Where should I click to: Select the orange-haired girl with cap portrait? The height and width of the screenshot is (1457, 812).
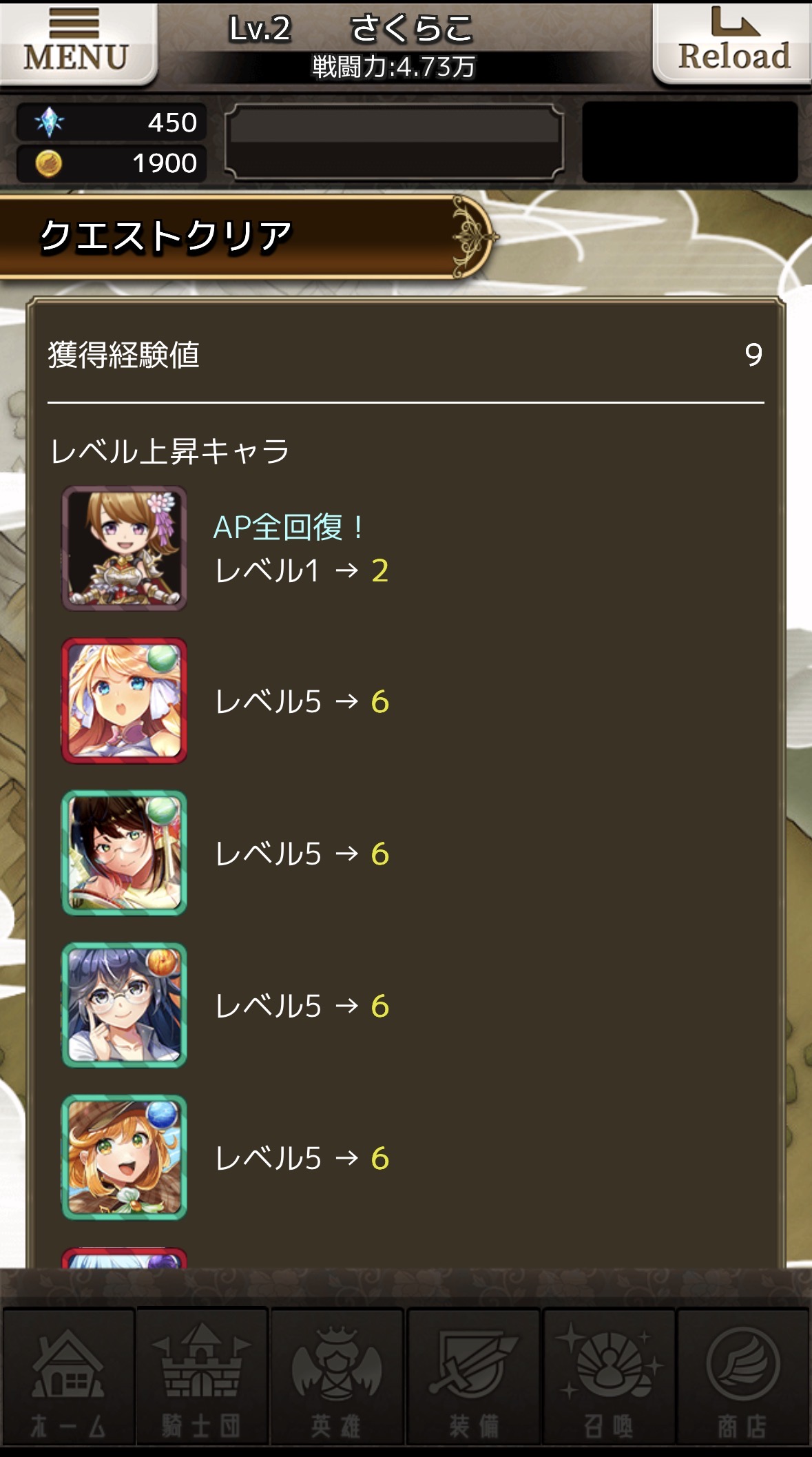coord(124,1157)
